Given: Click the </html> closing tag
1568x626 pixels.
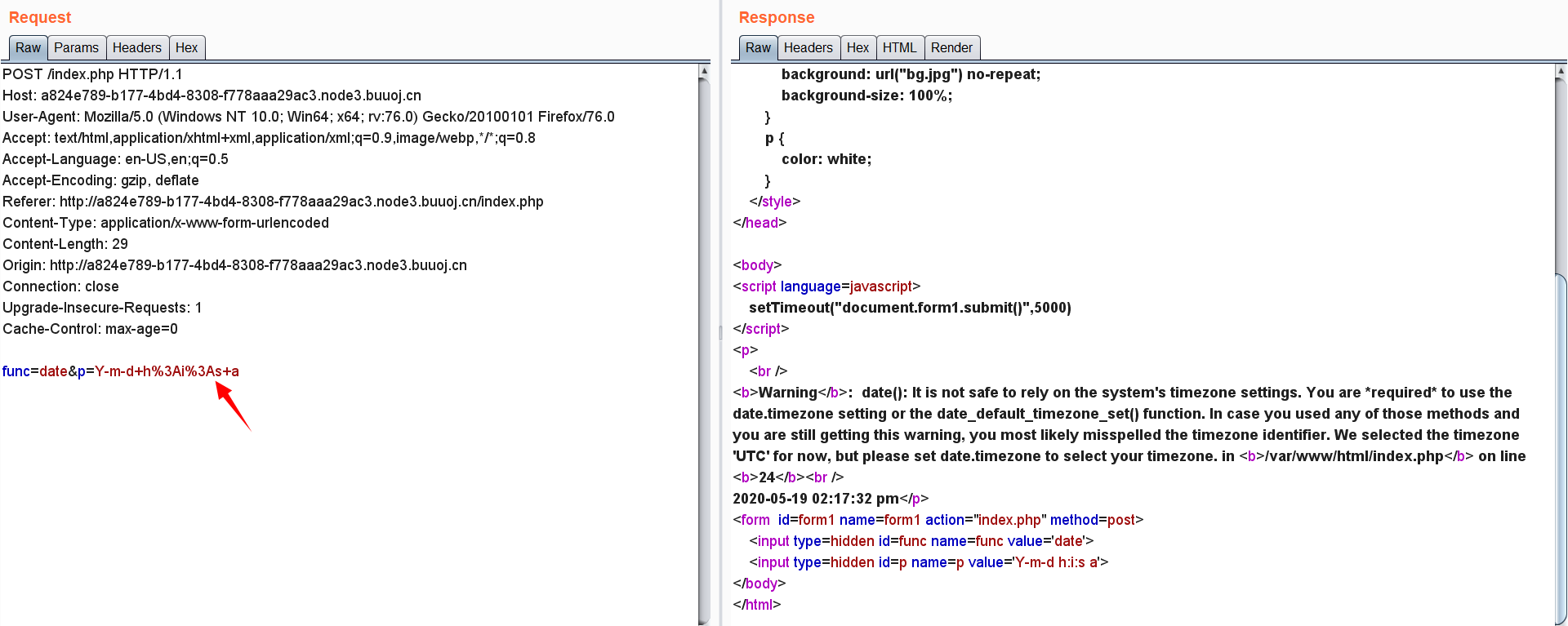Looking at the screenshot, I should pyautogui.click(x=757, y=605).
